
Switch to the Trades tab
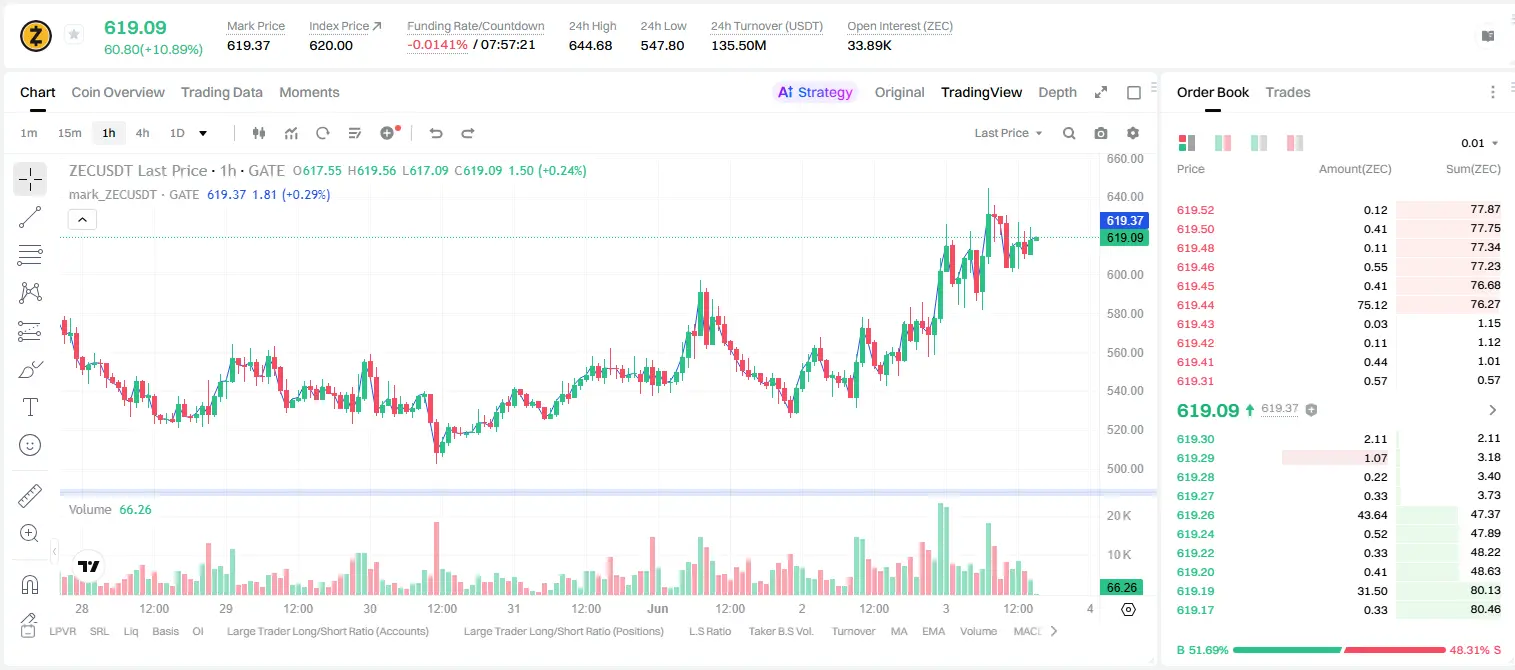click(1288, 92)
